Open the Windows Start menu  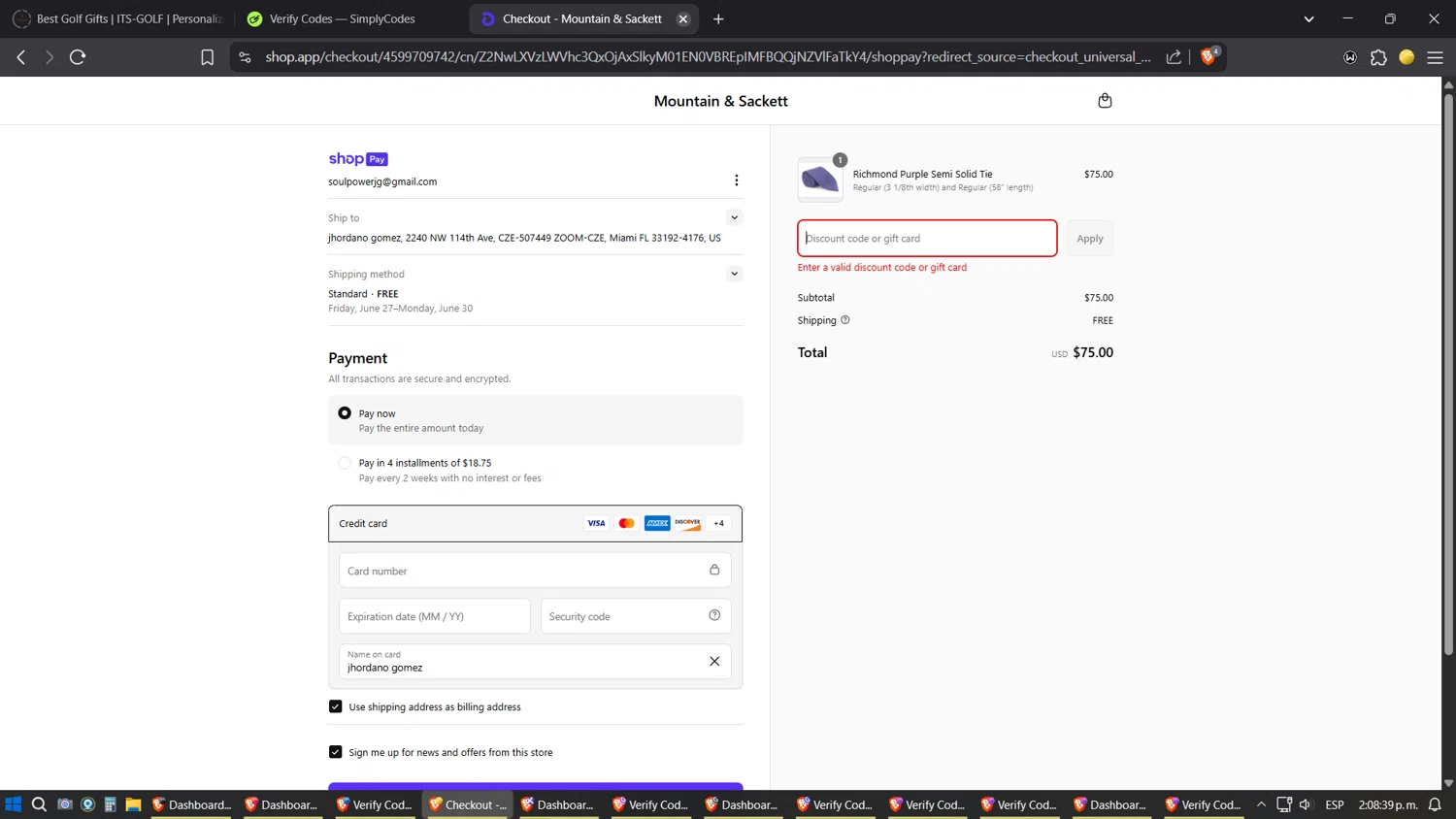(x=13, y=804)
